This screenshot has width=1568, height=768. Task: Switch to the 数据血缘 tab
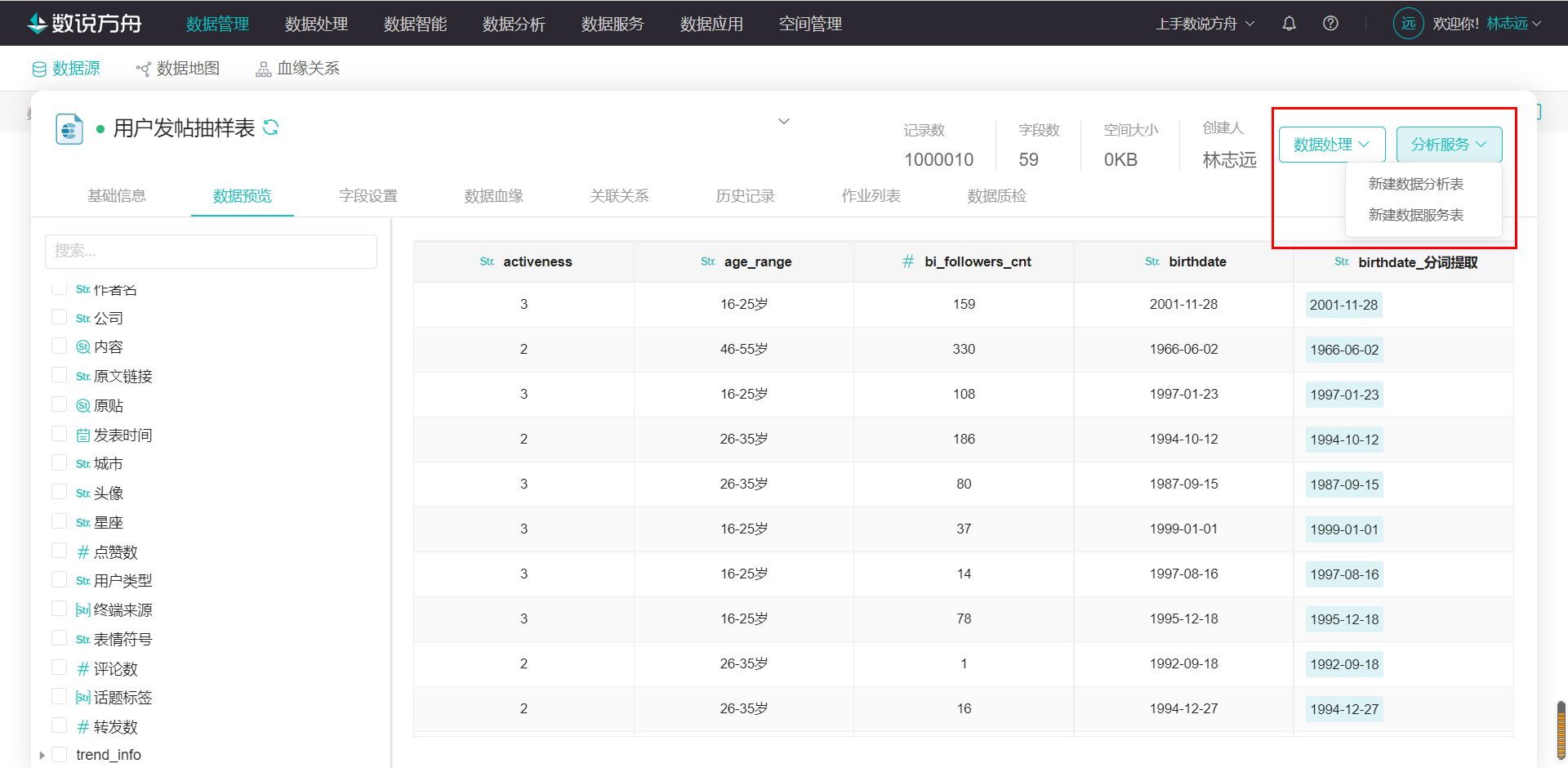point(494,196)
